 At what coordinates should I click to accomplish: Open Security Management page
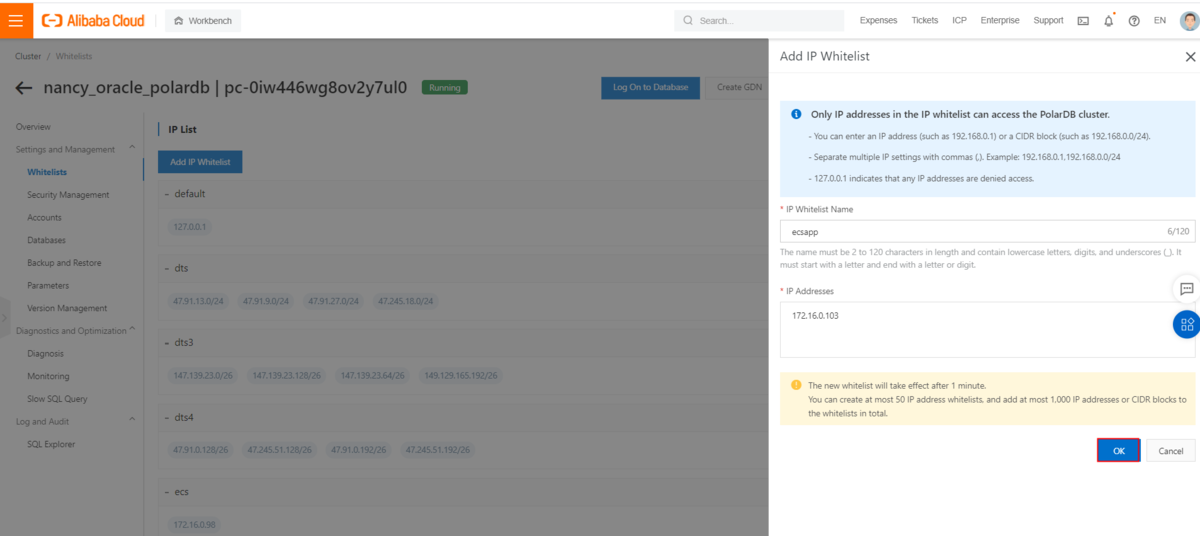click(x=68, y=195)
